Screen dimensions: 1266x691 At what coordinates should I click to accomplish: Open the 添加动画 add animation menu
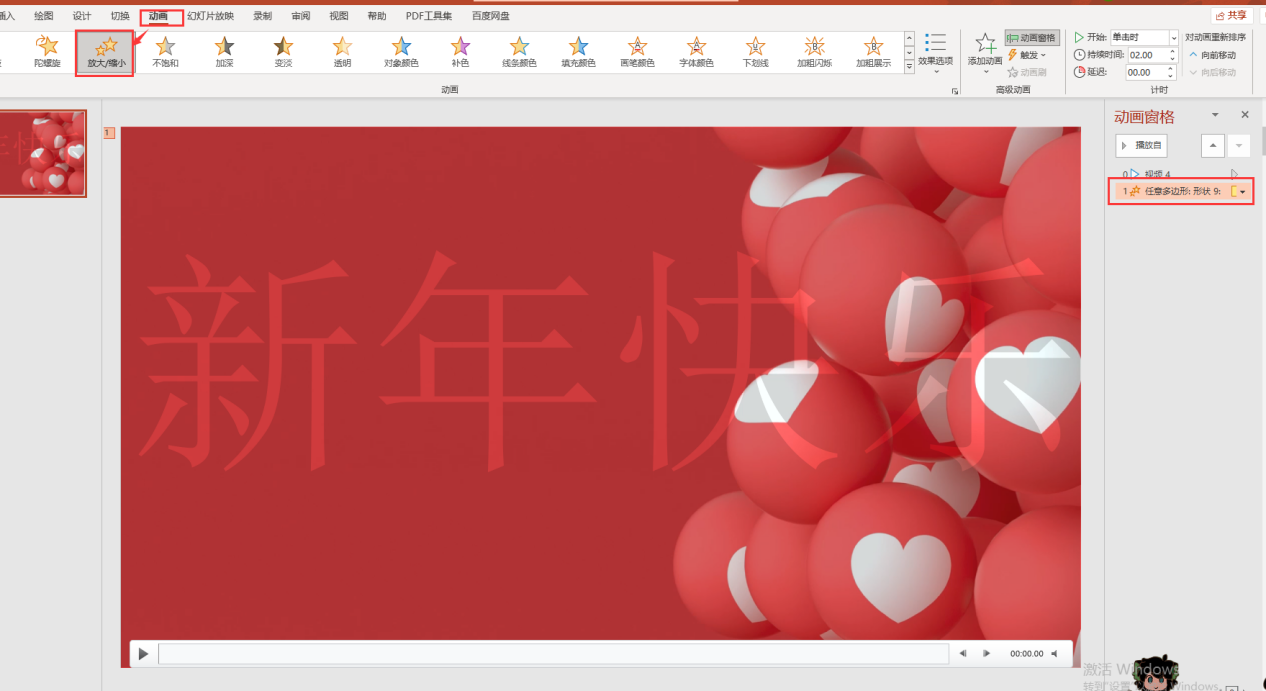point(985,52)
